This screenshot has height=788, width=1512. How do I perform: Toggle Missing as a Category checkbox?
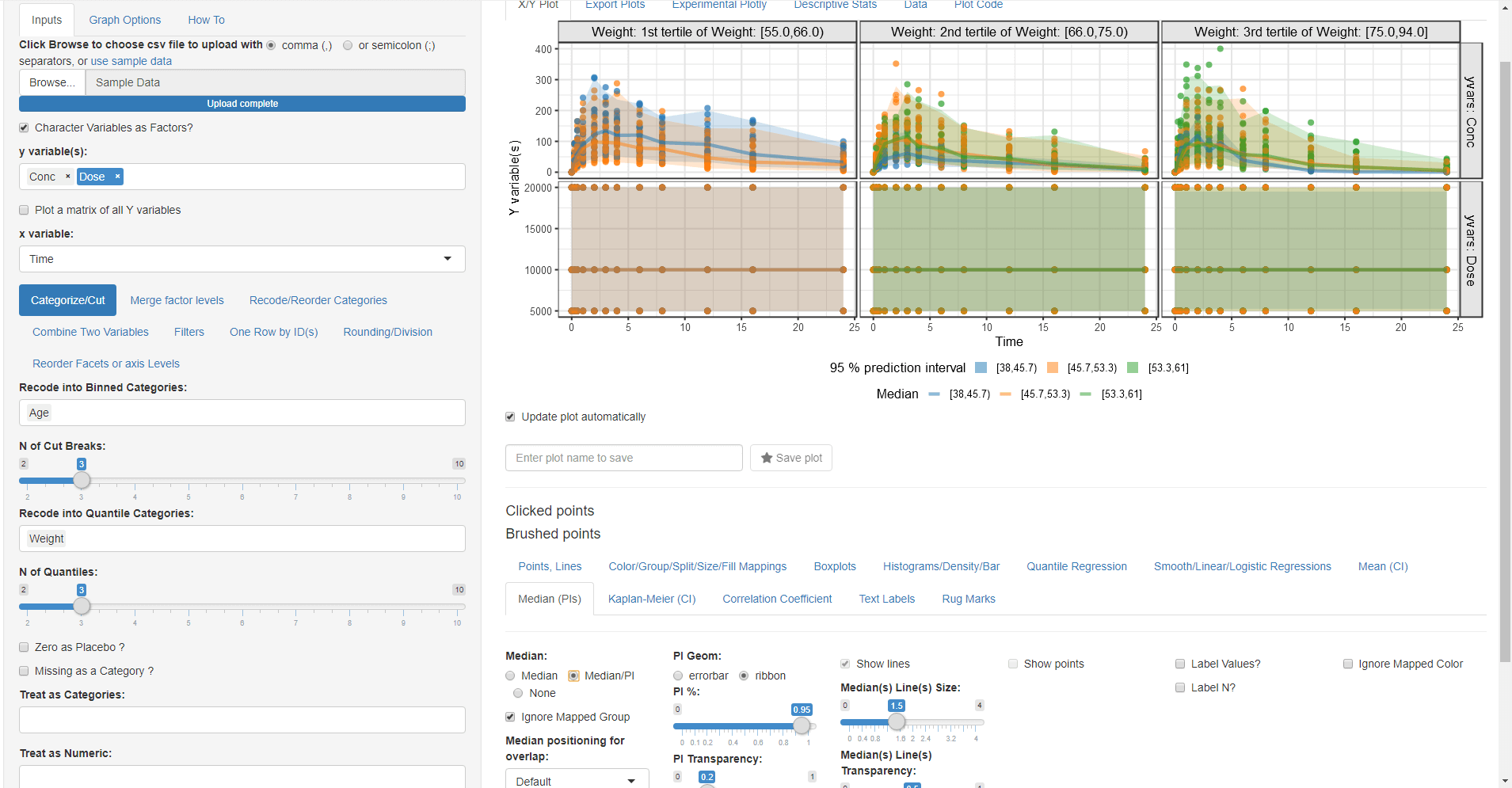[24, 671]
